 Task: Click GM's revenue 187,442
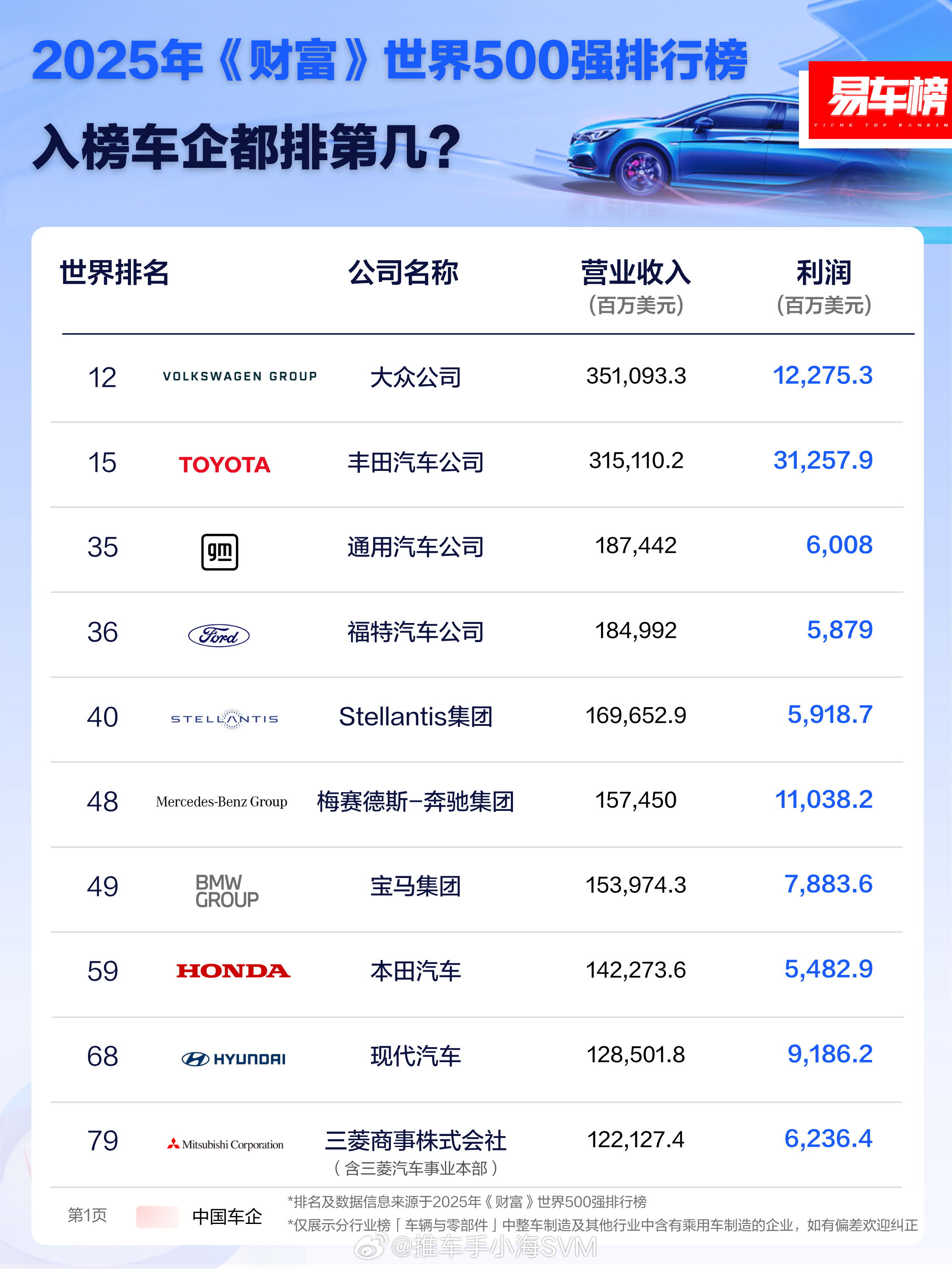click(636, 546)
